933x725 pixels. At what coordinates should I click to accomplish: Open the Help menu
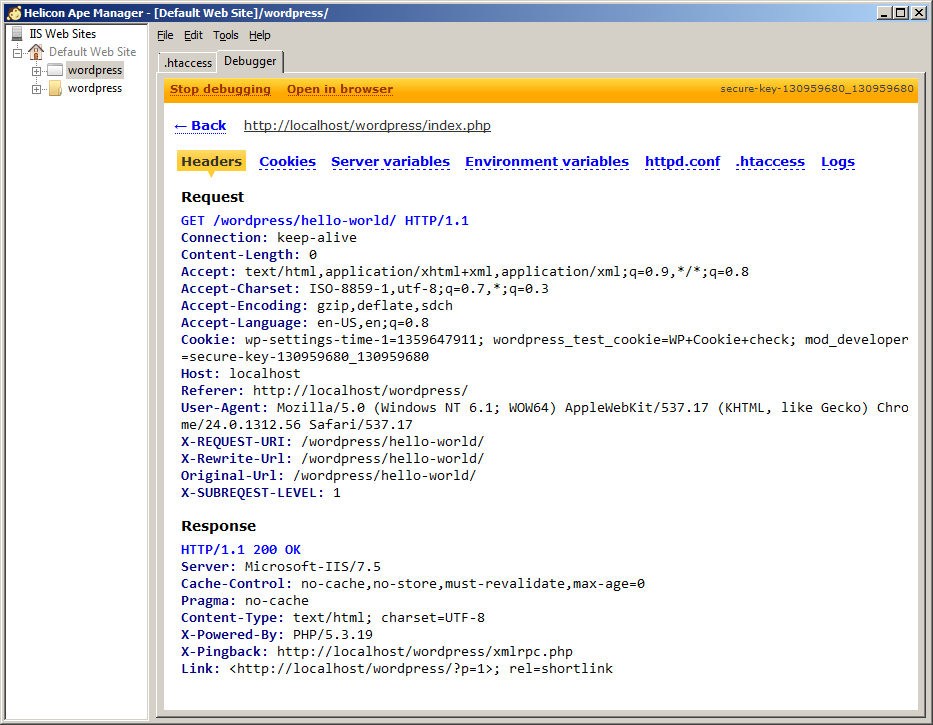[x=259, y=35]
